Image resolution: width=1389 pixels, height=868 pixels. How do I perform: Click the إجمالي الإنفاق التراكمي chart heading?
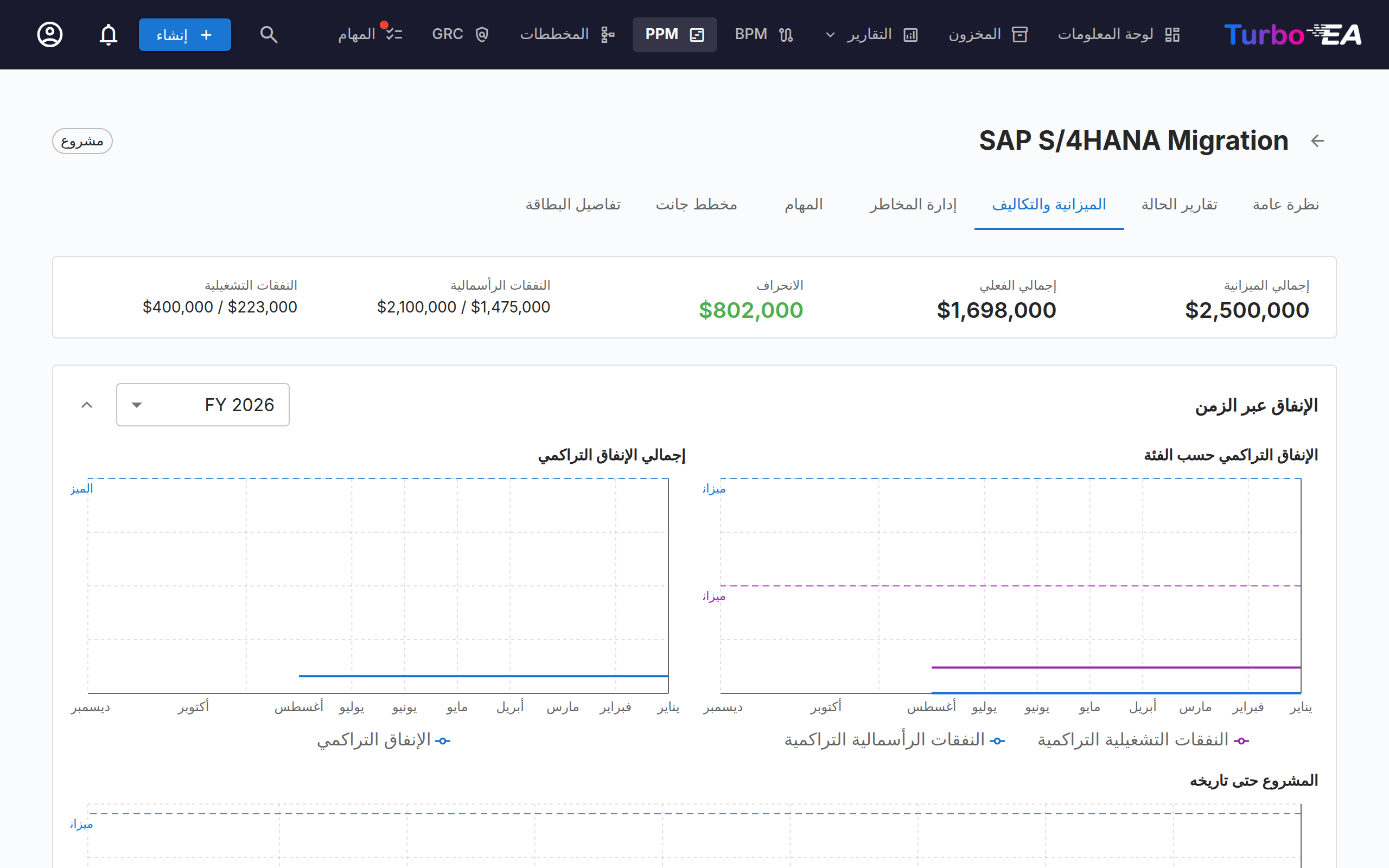click(x=611, y=455)
